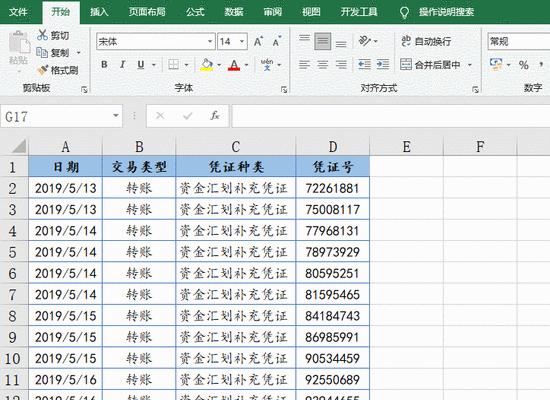Screen dimensions: 550x400
Task: Align text right
Action: click(341, 65)
